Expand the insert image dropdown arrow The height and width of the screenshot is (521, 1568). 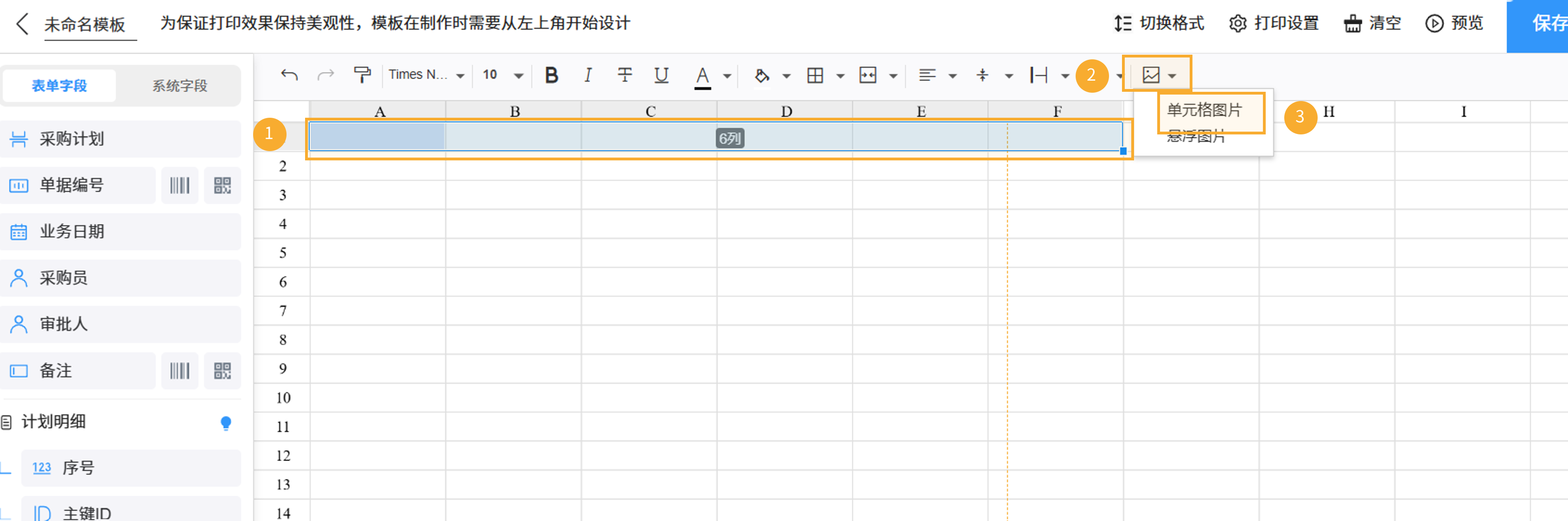(1173, 76)
